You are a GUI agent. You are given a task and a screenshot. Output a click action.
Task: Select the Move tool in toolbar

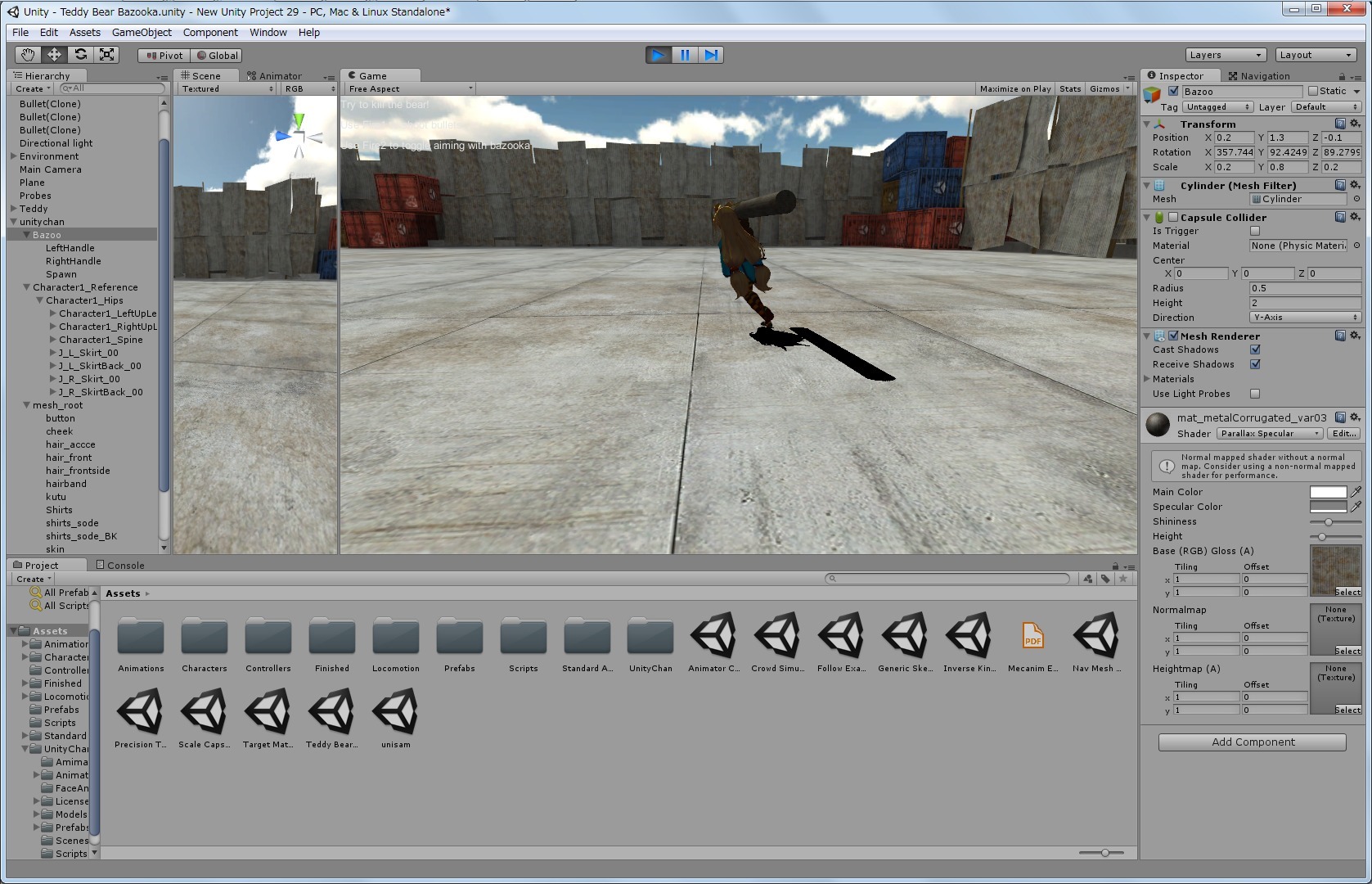(54, 55)
